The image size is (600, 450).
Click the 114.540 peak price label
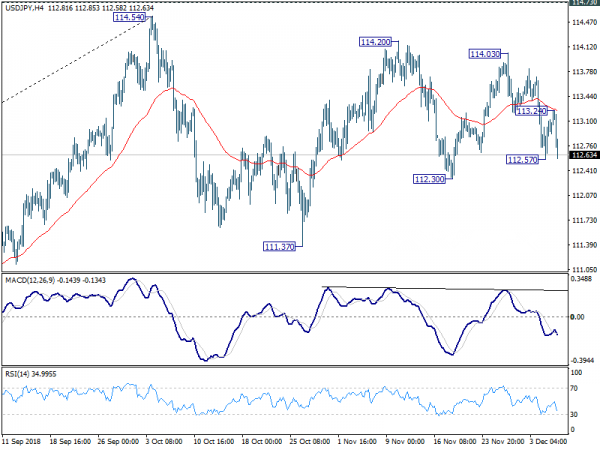pos(129,18)
